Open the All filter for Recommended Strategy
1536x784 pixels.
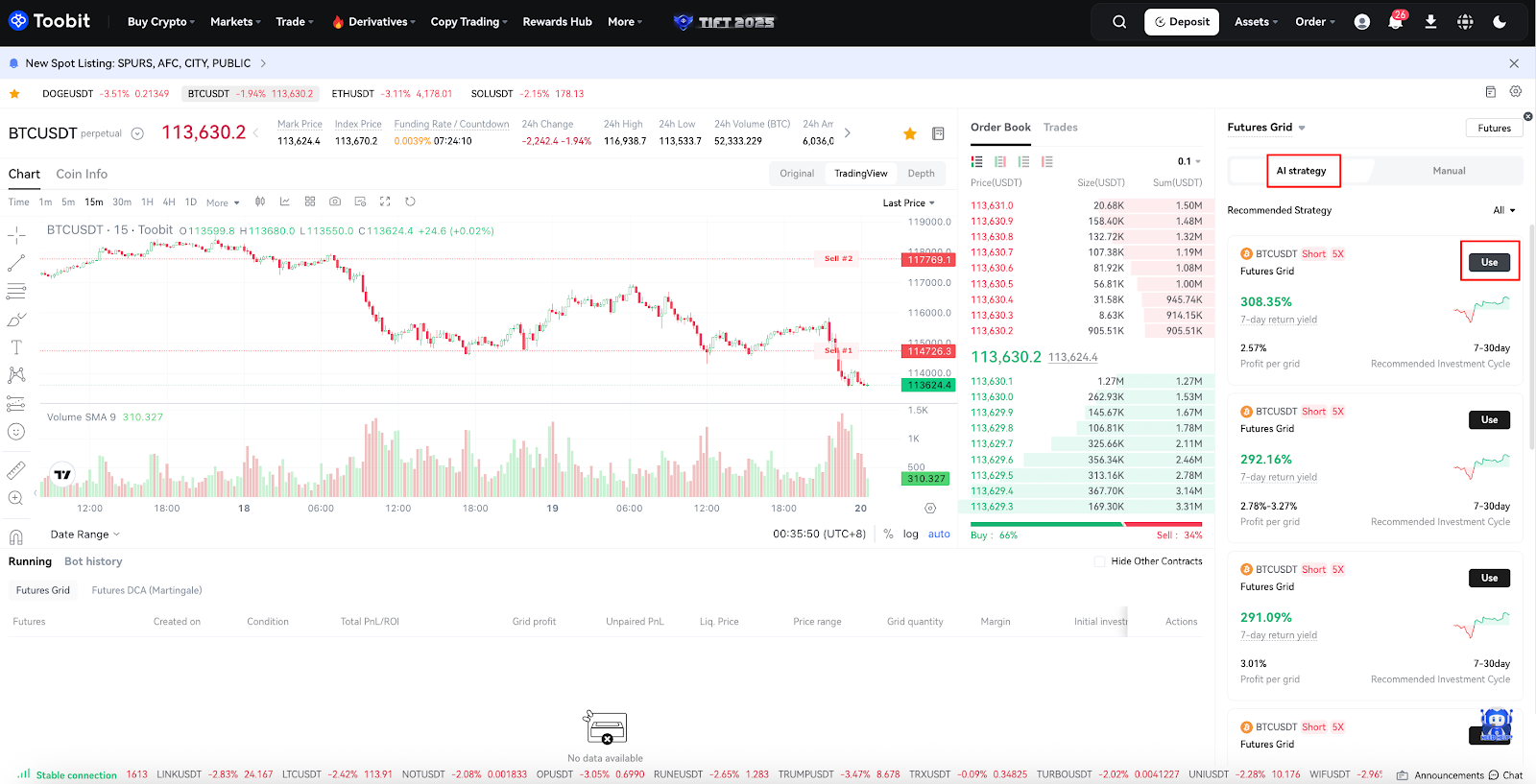(1504, 210)
